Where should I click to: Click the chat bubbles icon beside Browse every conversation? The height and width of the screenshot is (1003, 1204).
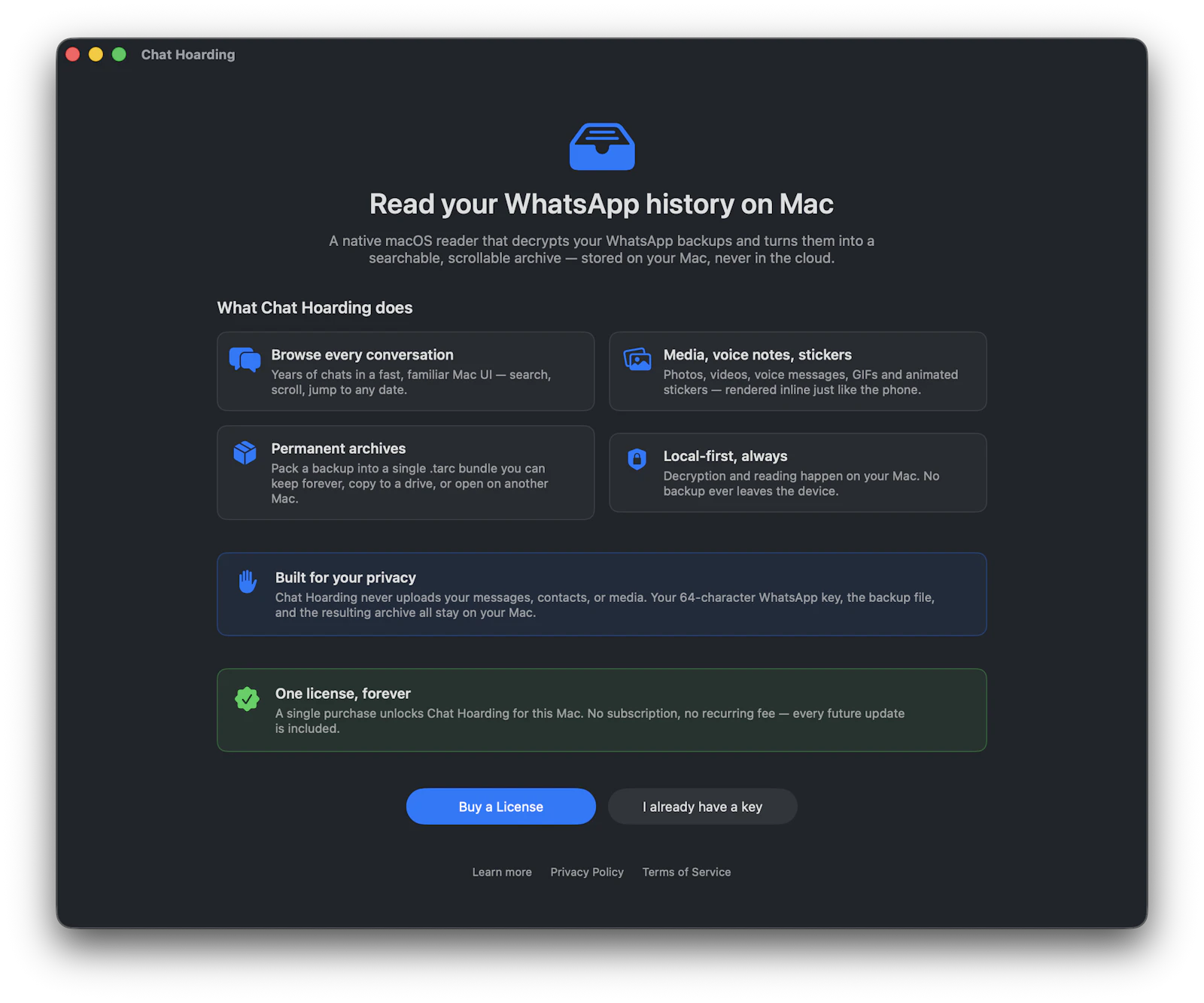(245, 360)
